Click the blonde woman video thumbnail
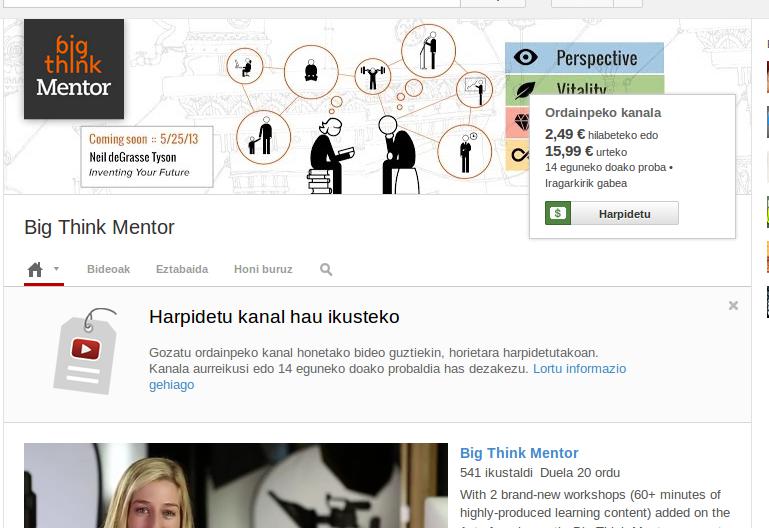The image size is (769, 528). pos(236,485)
